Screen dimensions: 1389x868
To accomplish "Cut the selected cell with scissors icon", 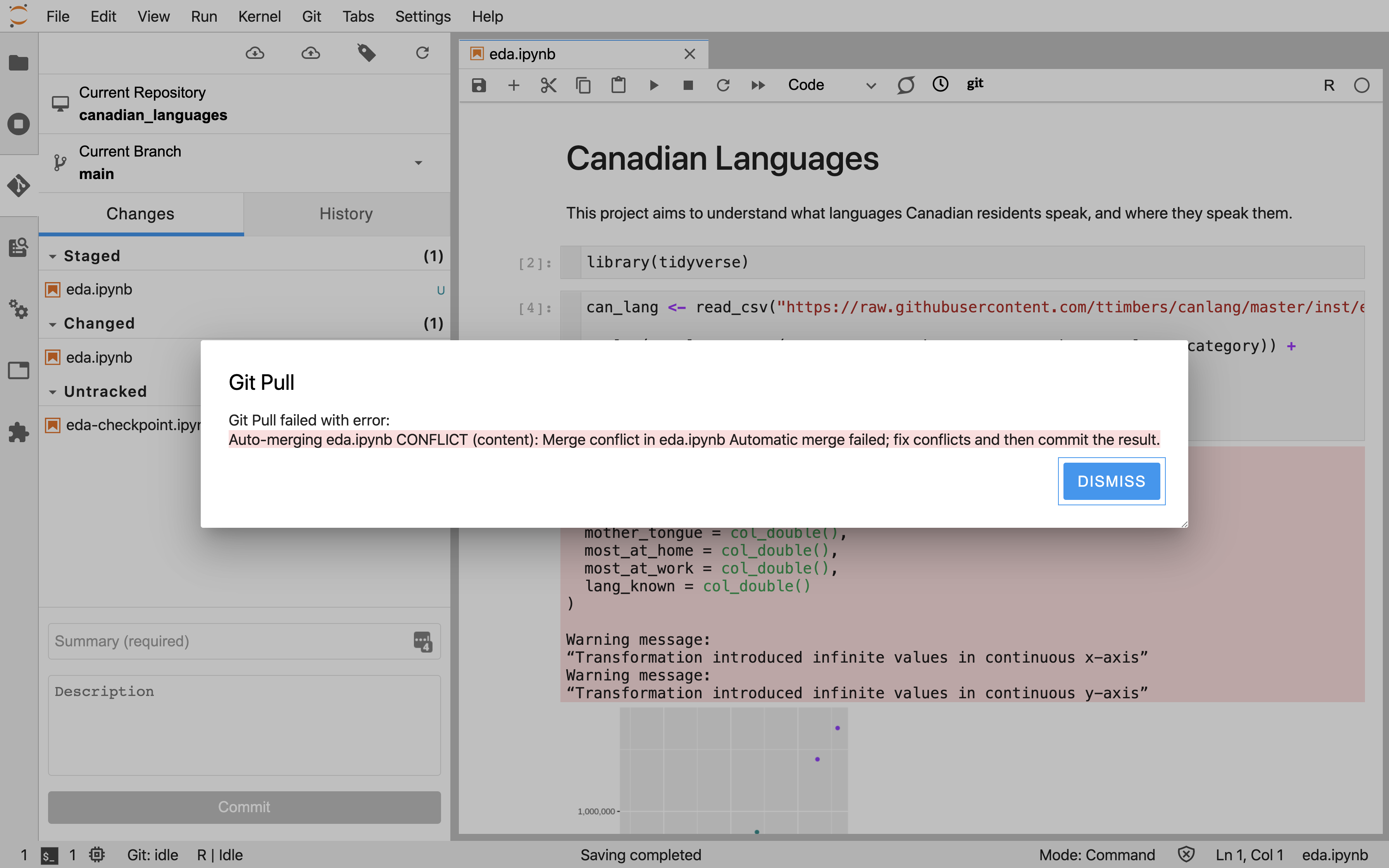I will (549, 86).
